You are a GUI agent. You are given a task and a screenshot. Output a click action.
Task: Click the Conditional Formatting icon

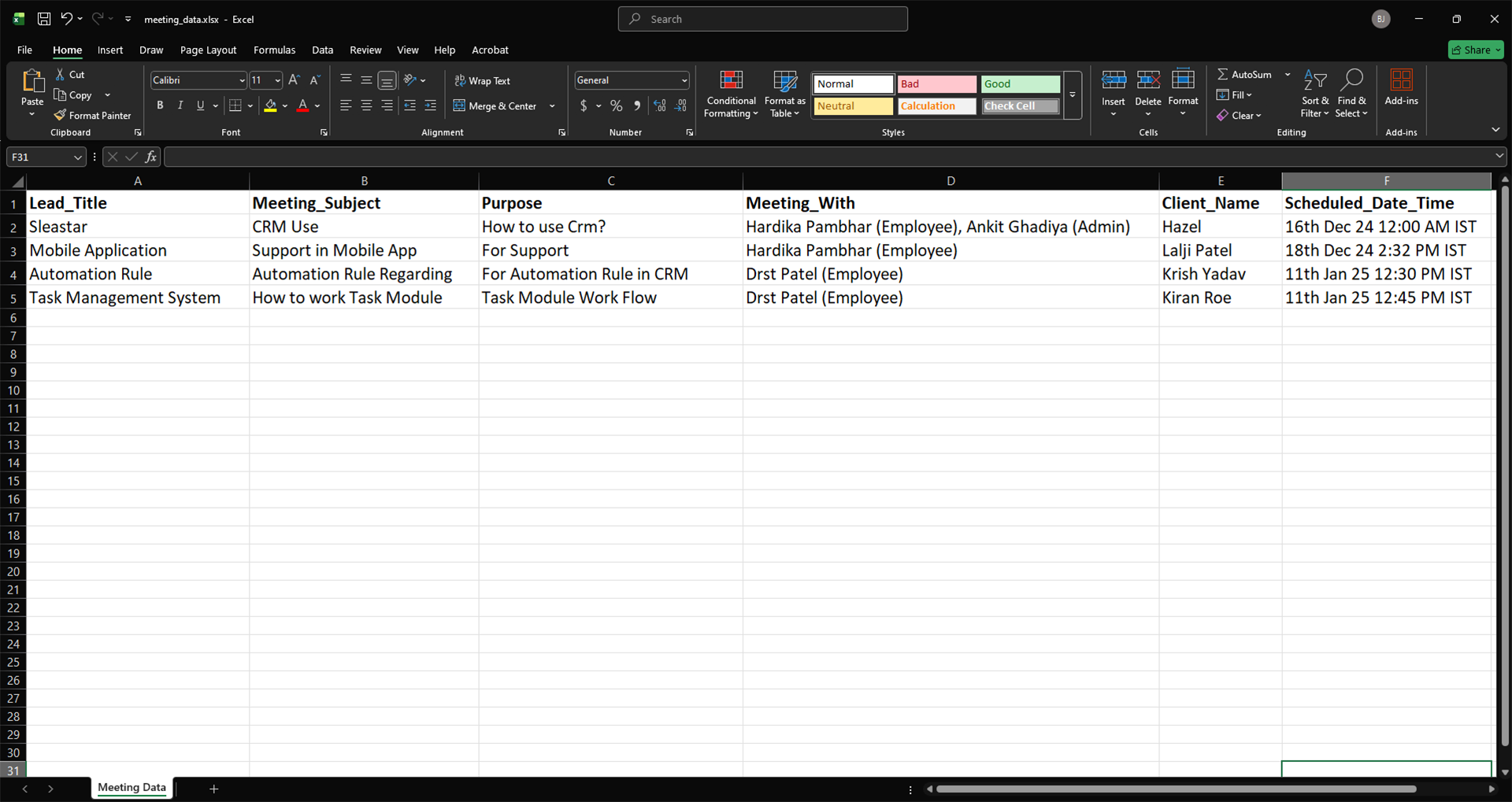[x=731, y=80]
